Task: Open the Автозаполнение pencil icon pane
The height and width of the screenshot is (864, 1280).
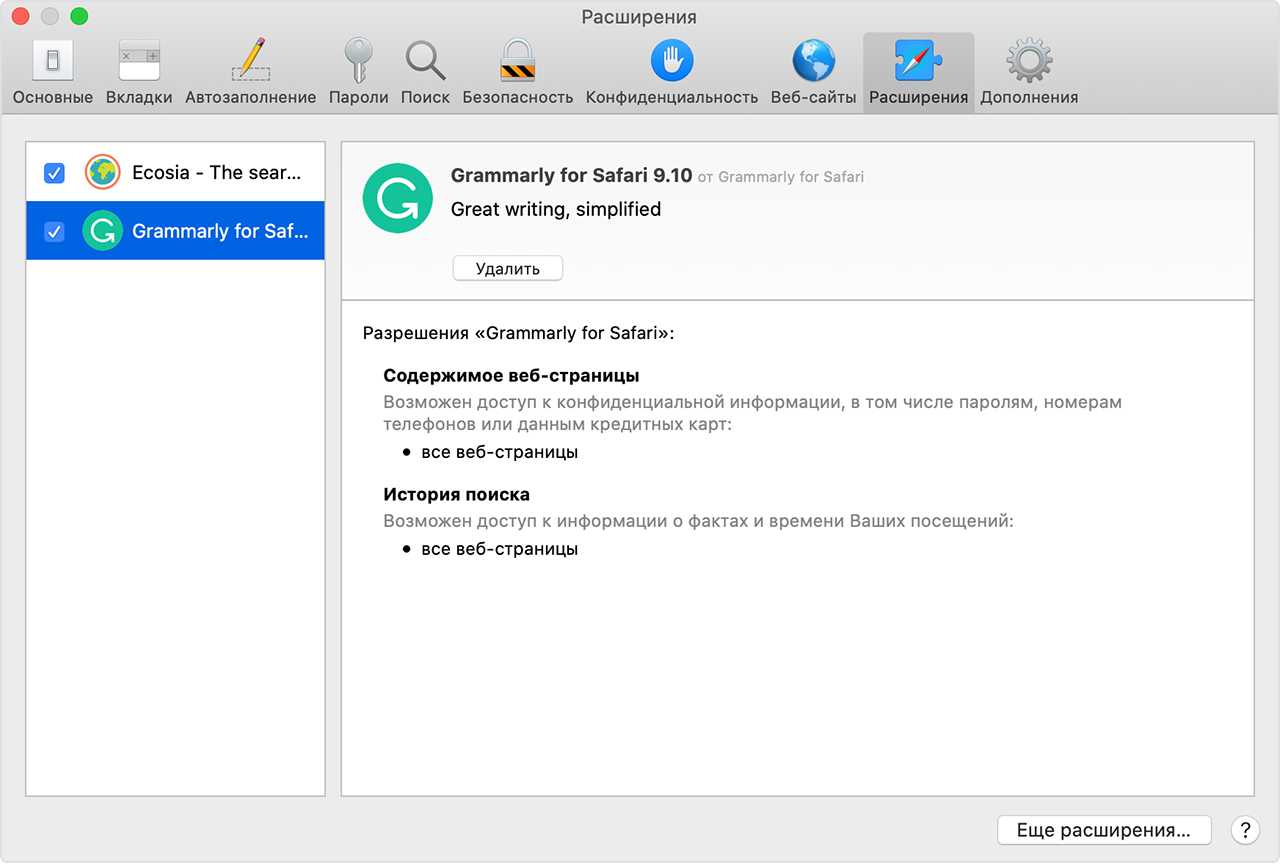Action: pyautogui.click(x=250, y=72)
